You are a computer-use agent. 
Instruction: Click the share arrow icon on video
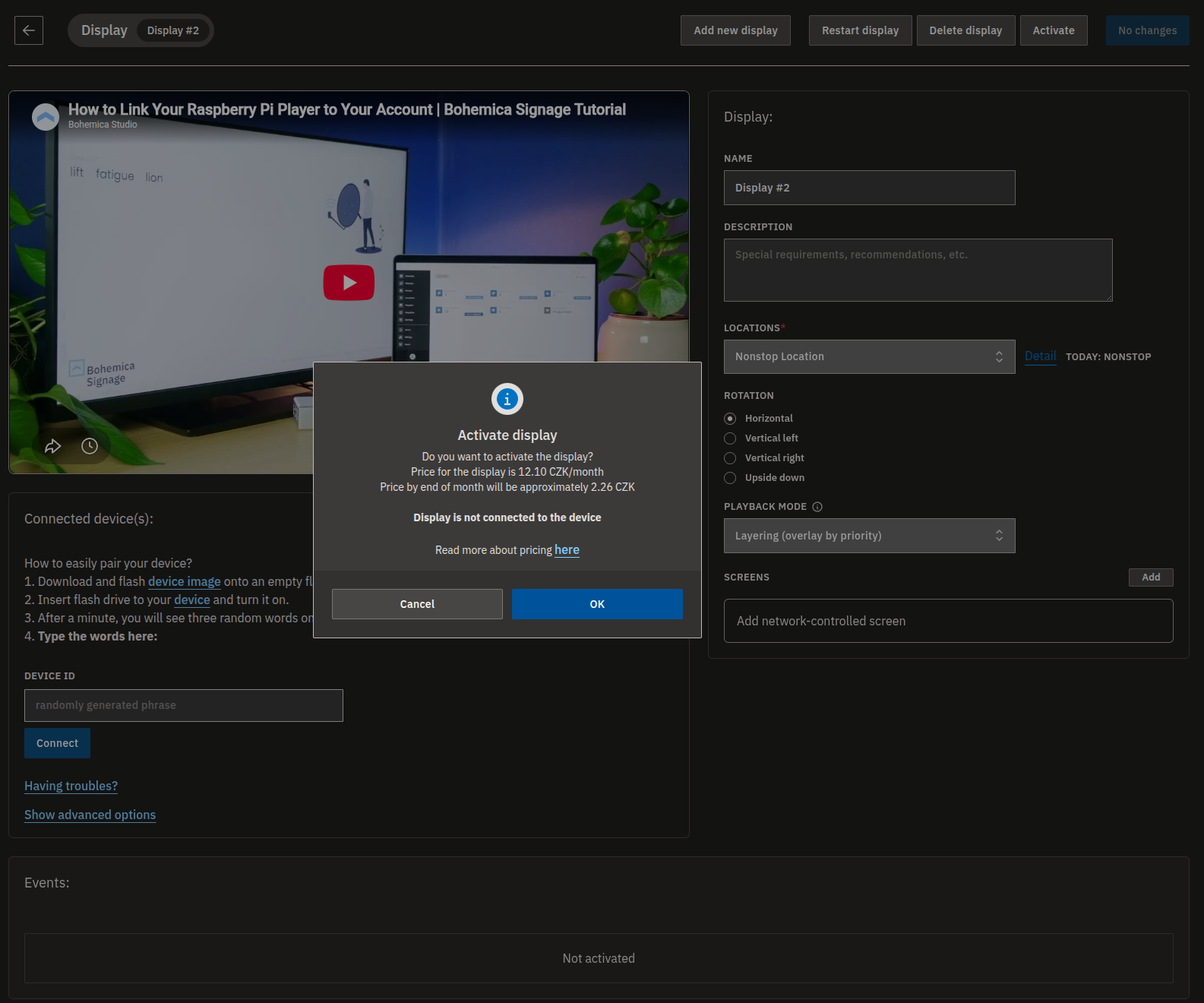pyautogui.click(x=52, y=446)
